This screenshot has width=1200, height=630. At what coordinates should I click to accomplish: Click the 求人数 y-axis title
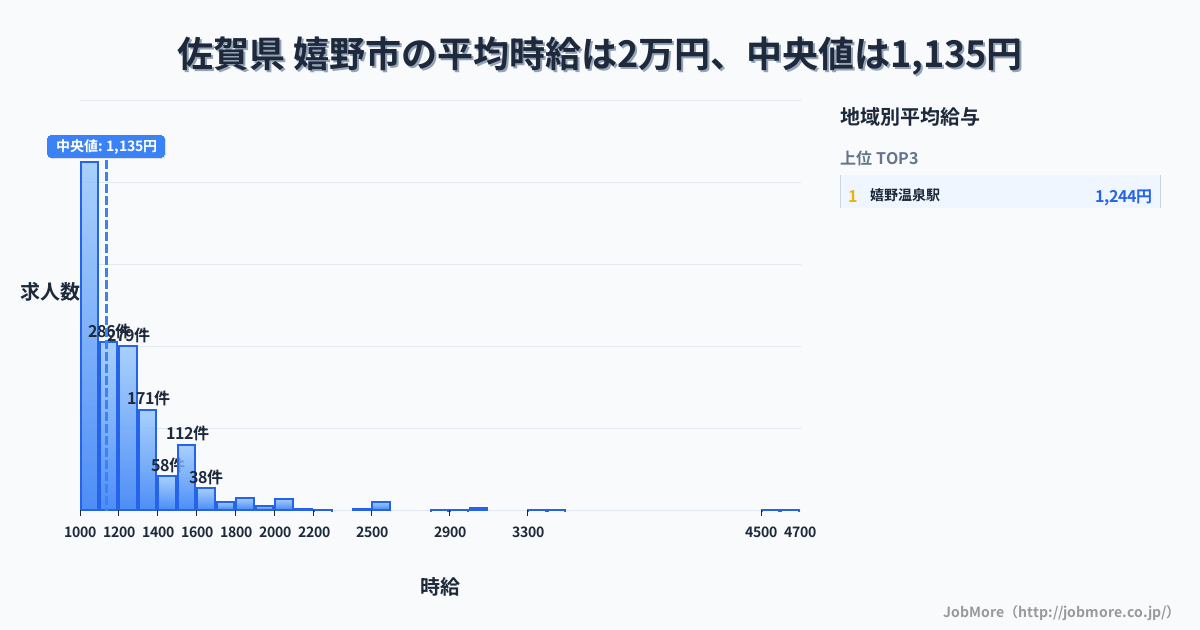[x=50, y=291]
